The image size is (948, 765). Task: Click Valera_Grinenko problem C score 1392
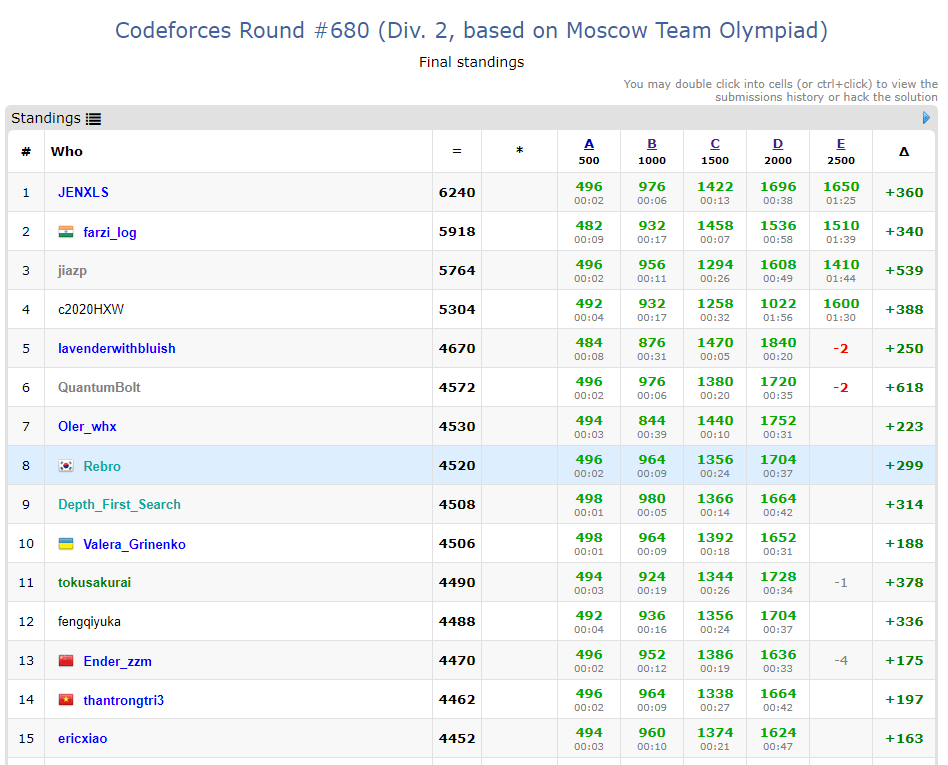715,538
